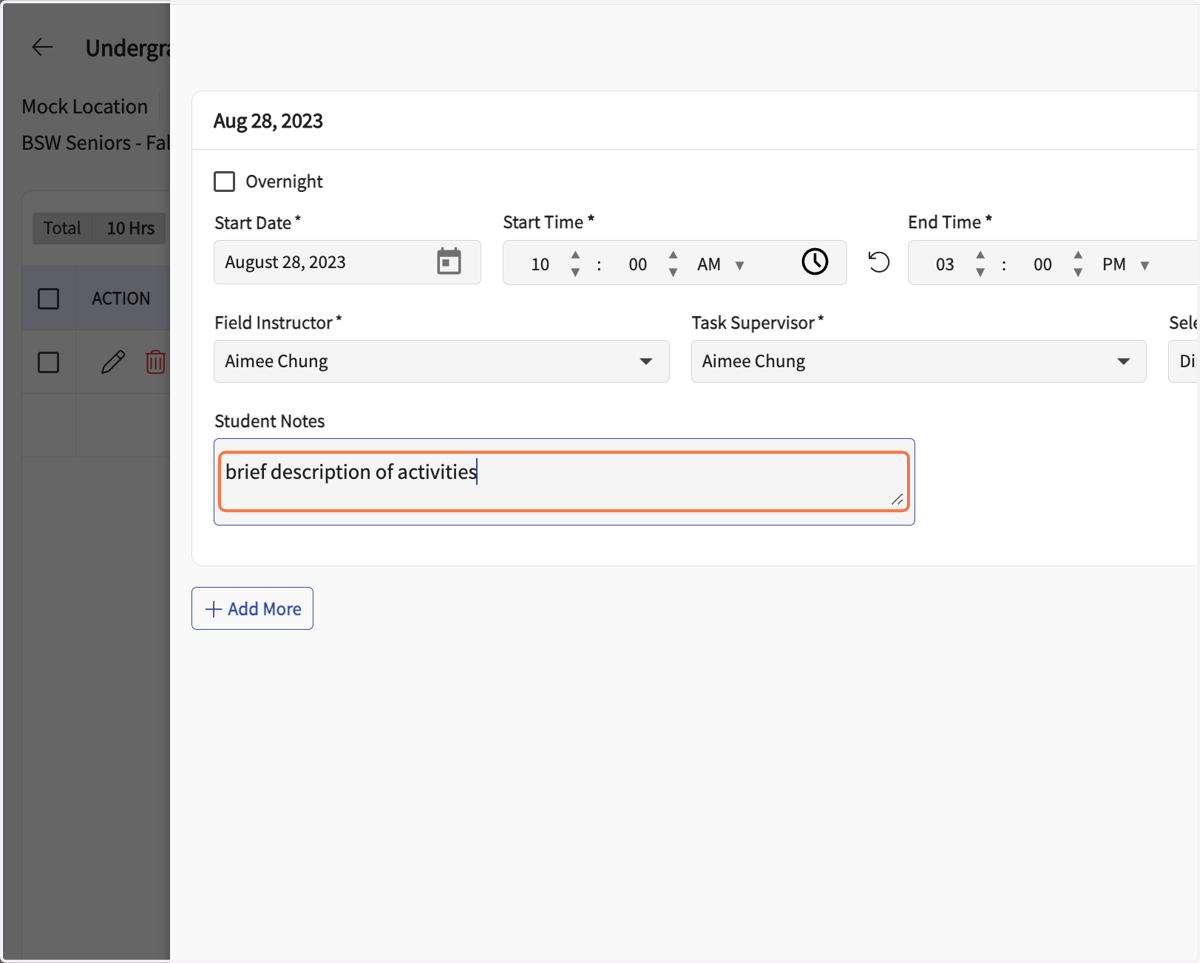The height and width of the screenshot is (963, 1200).
Task: Decrease Start Time minutes with down arrow
Action: (673, 272)
